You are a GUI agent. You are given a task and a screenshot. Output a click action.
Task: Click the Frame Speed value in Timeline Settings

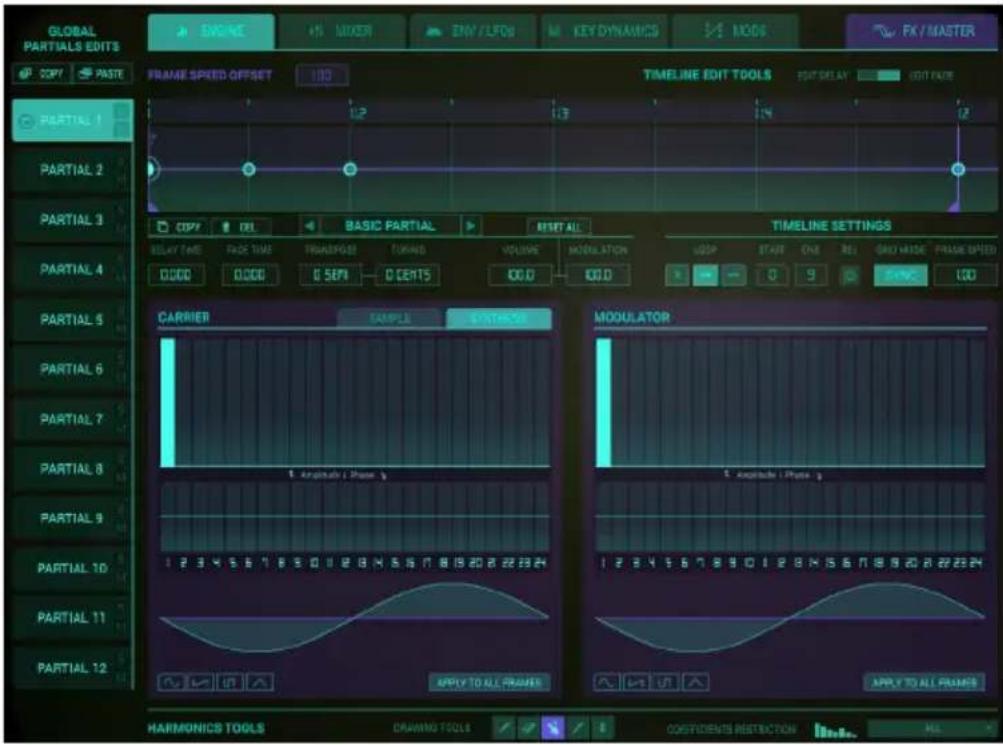pyautogui.click(x=965, y=276)
